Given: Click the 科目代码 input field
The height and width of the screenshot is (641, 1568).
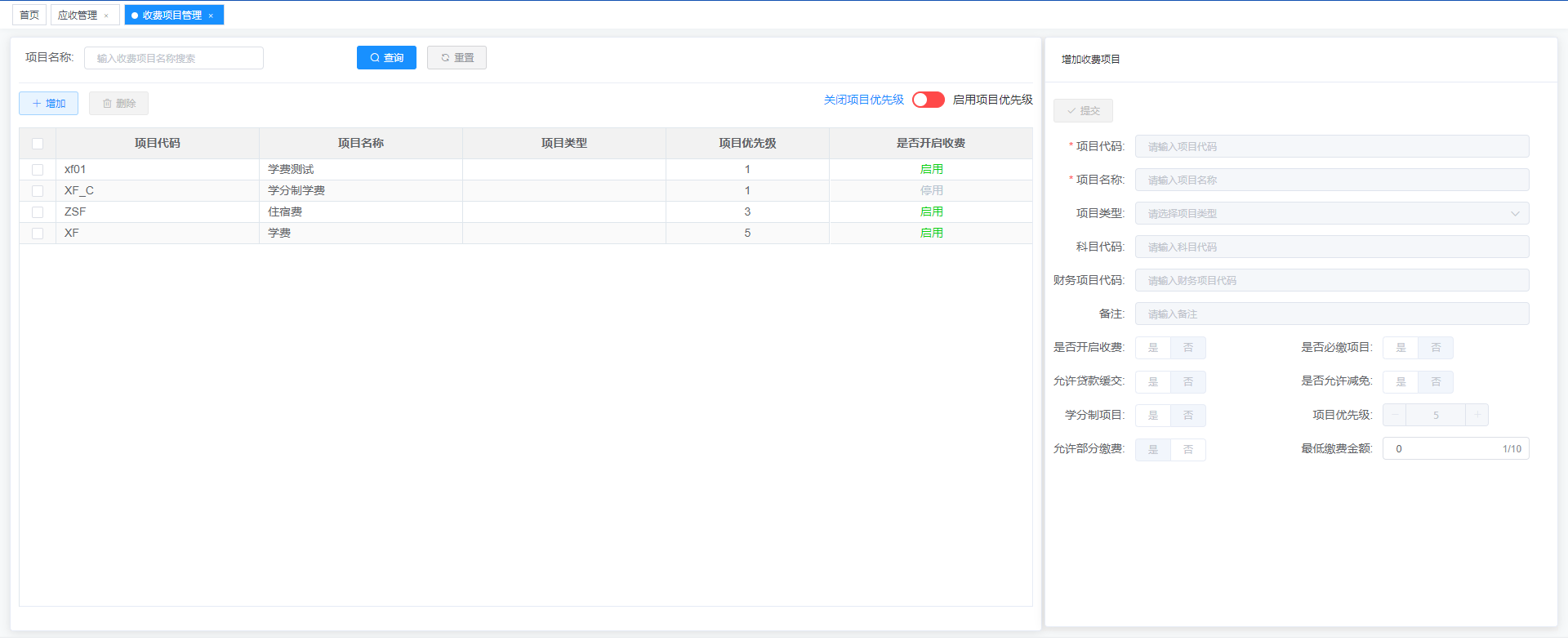Looking at the screenshot, I should pos(1332,247).
